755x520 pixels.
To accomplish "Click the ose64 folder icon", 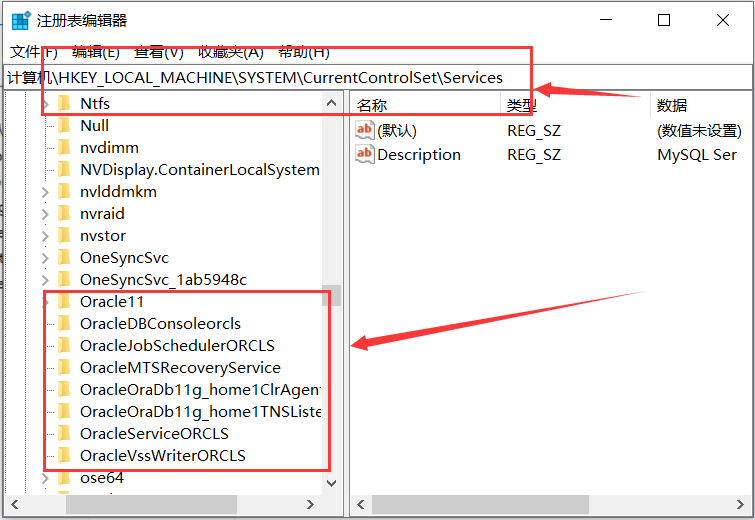I will [x=64, y=478].
